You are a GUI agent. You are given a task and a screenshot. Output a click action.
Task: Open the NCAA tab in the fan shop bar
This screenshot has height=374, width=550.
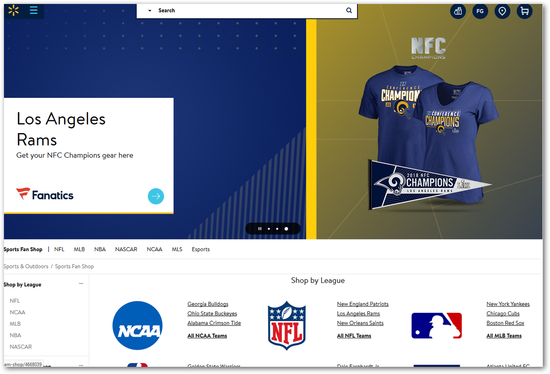click(154, 249)
